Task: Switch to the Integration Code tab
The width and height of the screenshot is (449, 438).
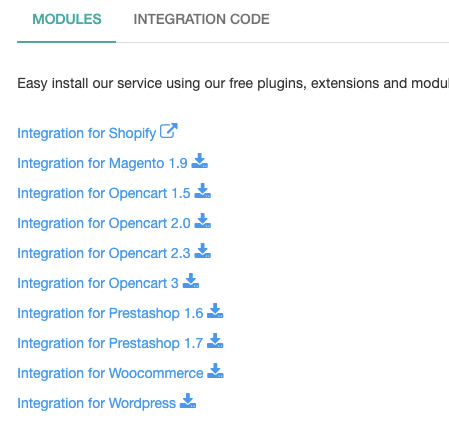Action: click(201, 19)
